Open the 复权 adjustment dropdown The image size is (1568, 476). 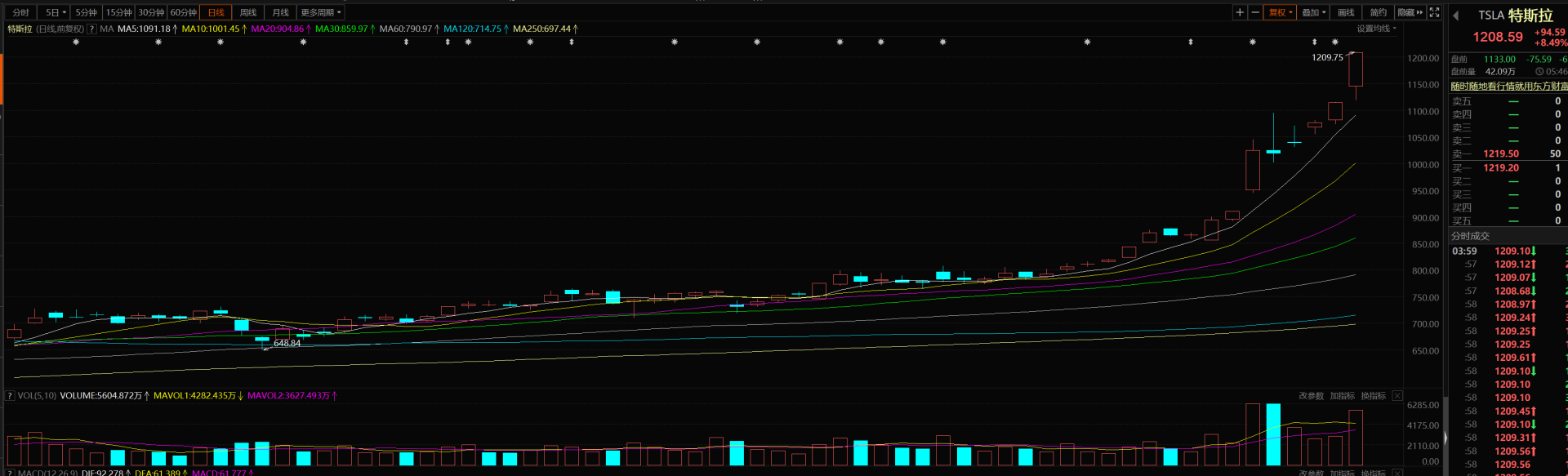coord(1280,12)
